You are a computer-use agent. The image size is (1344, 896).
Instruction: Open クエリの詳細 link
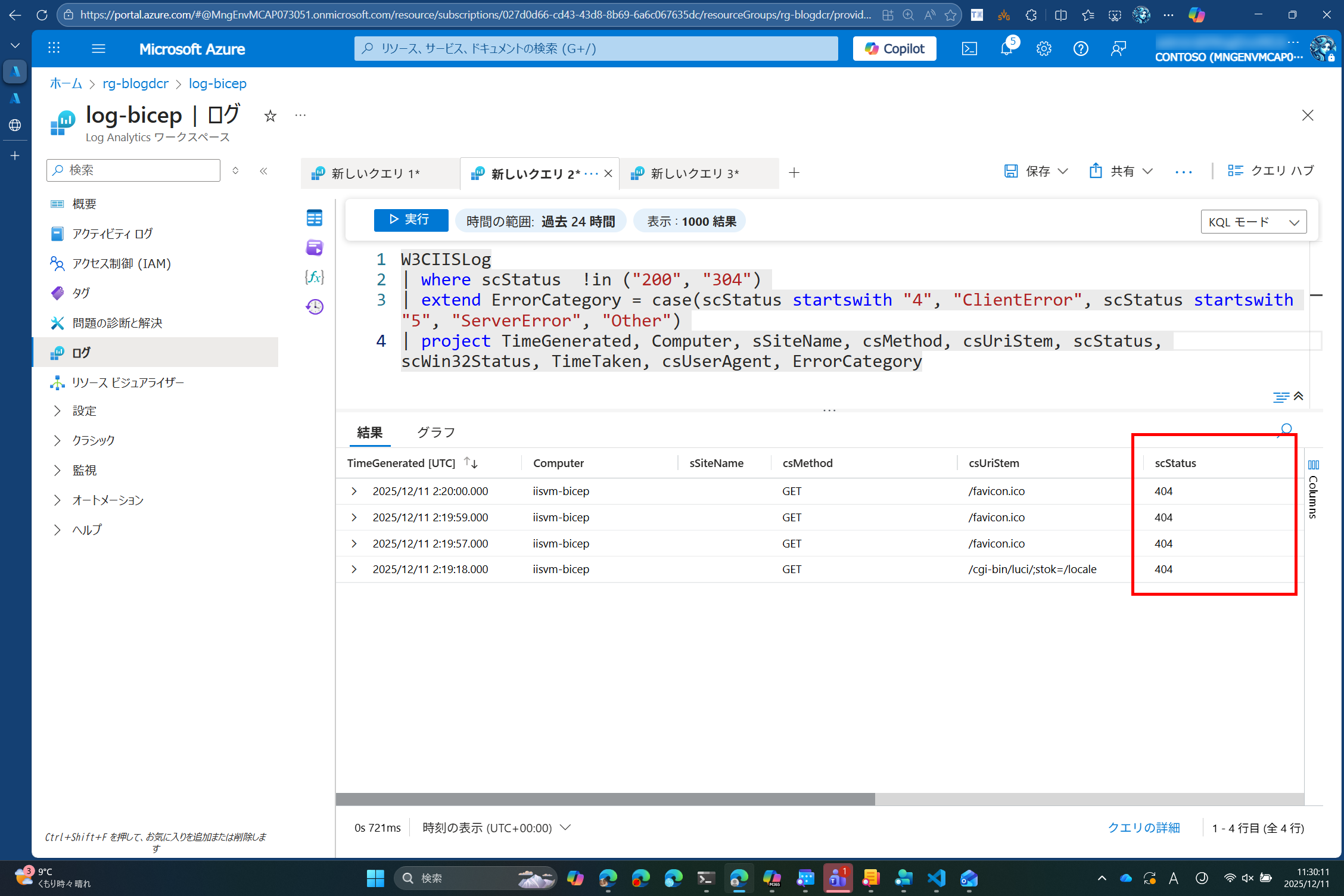click(x=1143, y=827)
